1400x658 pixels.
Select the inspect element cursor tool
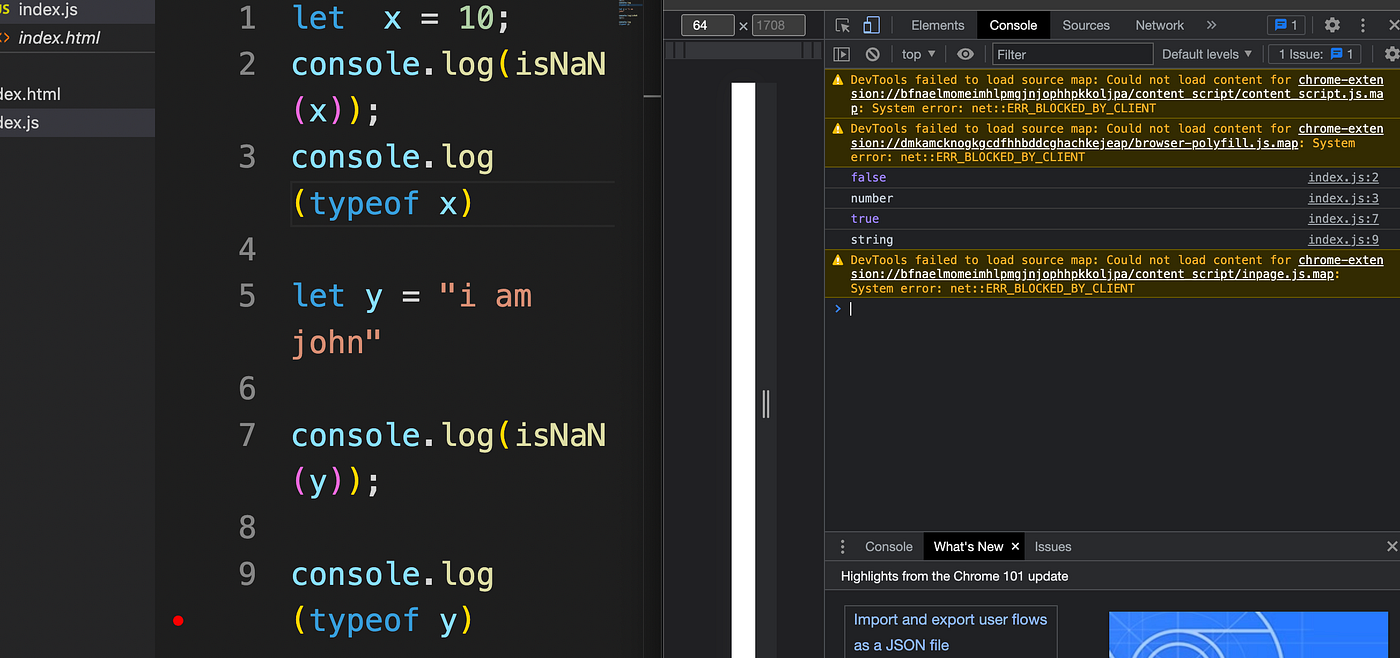pos(841,25)
